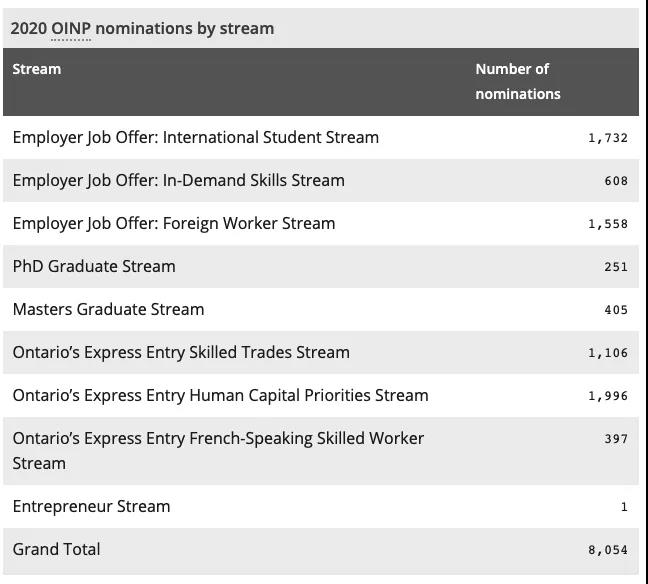This screenshot has width=648, height=584.
Task: Click the 1,732 nominations value
Action: click(x=608, y=138)
